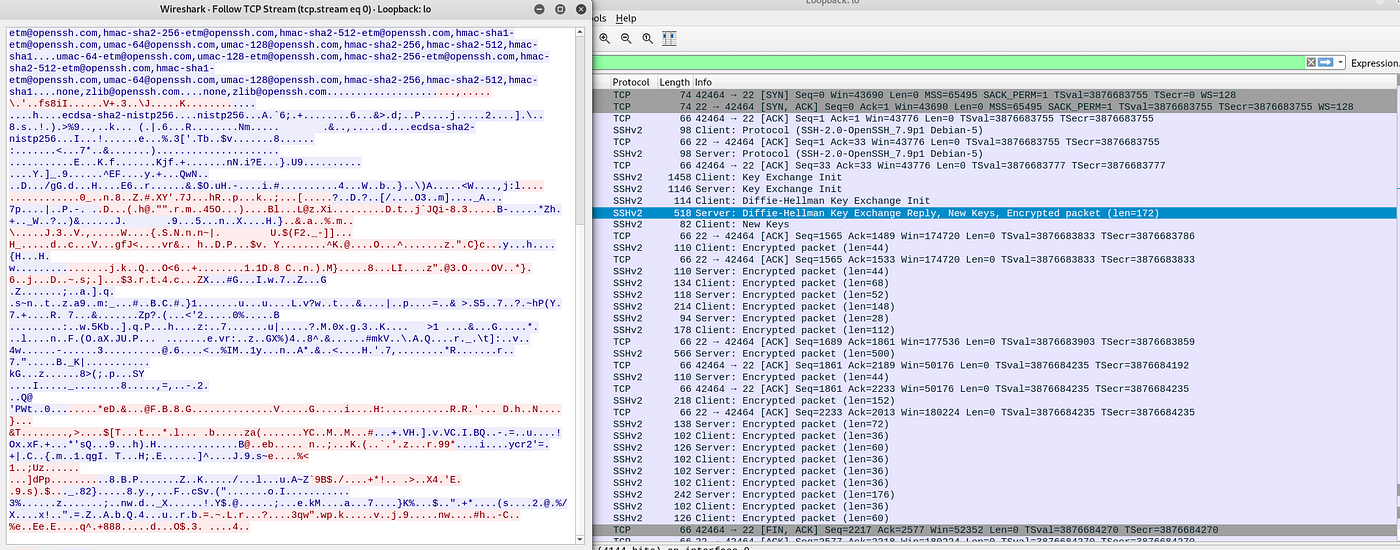The width and height of the screenshot is (1400, 550).
Task: Click stream line containing 'ecdsa-sha2-nistp256....nistp256...A'
Action: [278, 115]
